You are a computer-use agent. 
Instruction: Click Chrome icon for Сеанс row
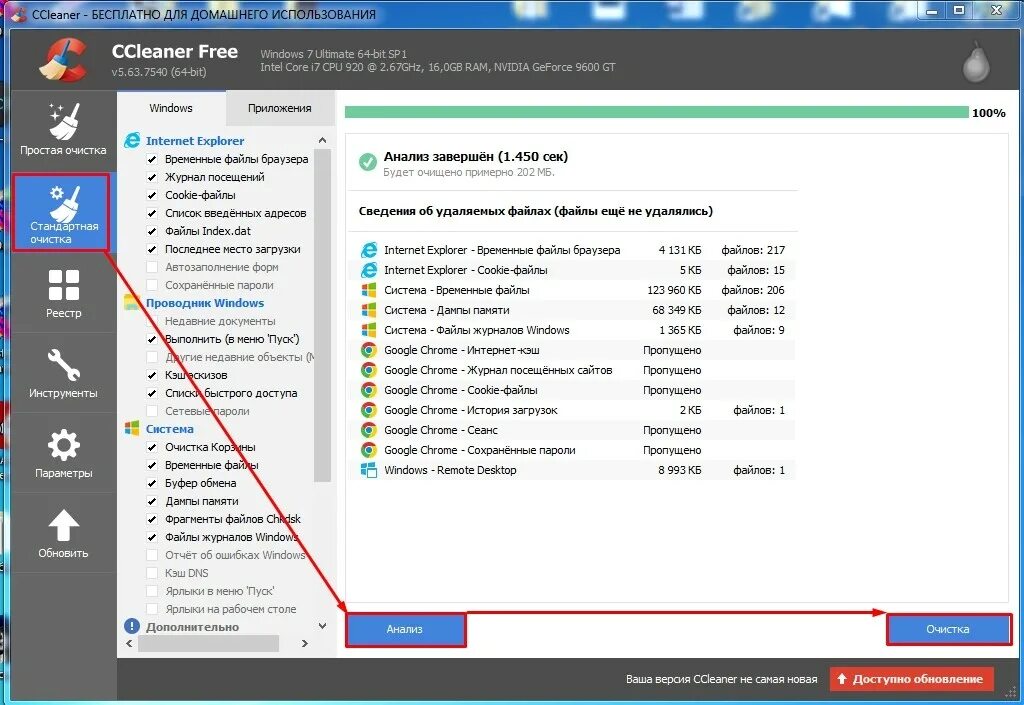point(369,430)
